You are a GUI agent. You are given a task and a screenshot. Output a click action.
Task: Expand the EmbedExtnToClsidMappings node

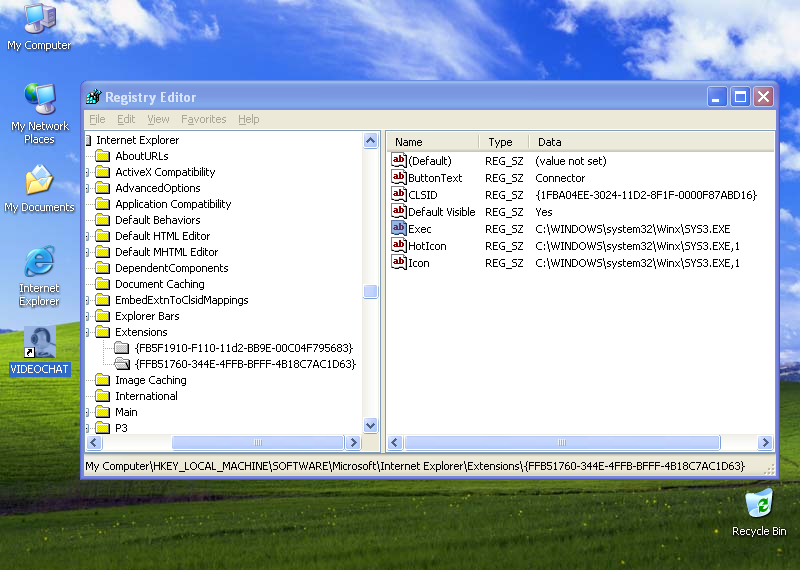[88, 300]
